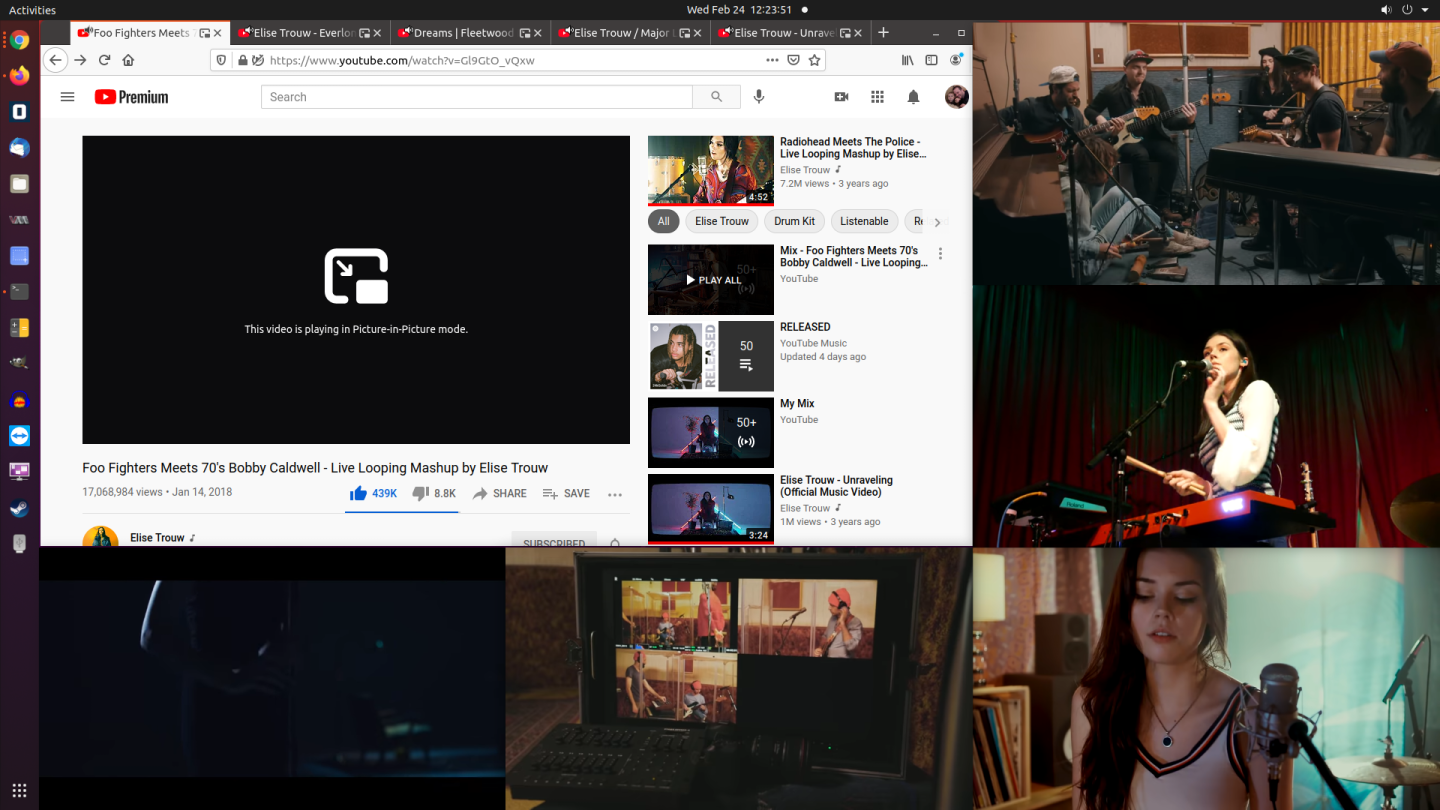Screen dimensions: 1440x810
Task: Open Firefox tracking protection shield icon
Action: [220, 60]
